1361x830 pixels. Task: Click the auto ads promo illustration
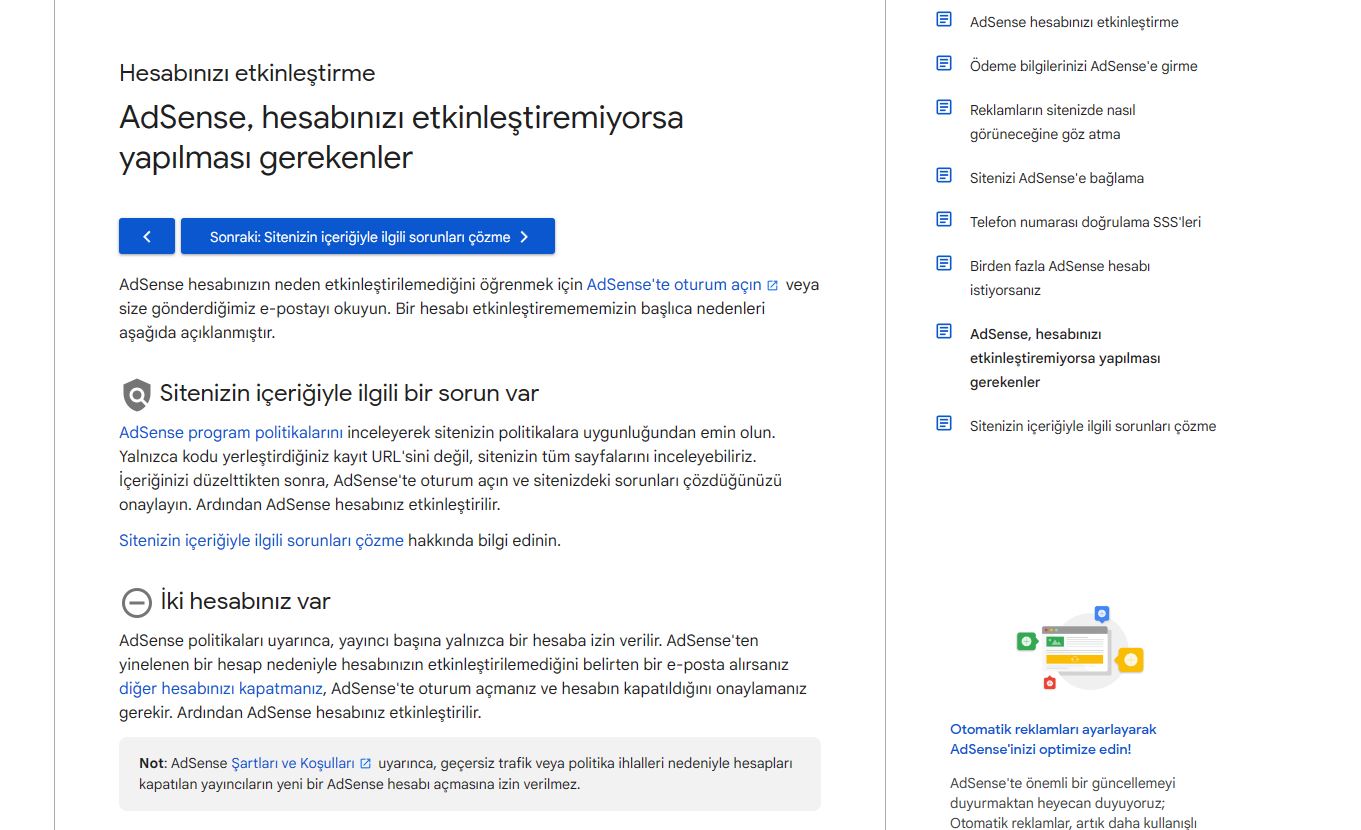1080,648
